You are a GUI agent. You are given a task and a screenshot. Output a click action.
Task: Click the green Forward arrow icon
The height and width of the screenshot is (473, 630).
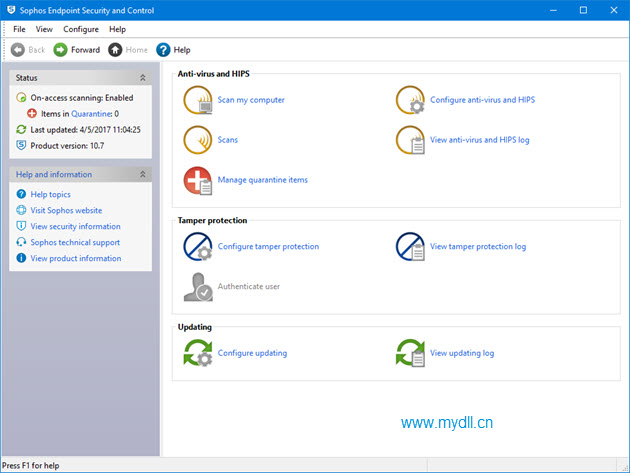[60, 50]
